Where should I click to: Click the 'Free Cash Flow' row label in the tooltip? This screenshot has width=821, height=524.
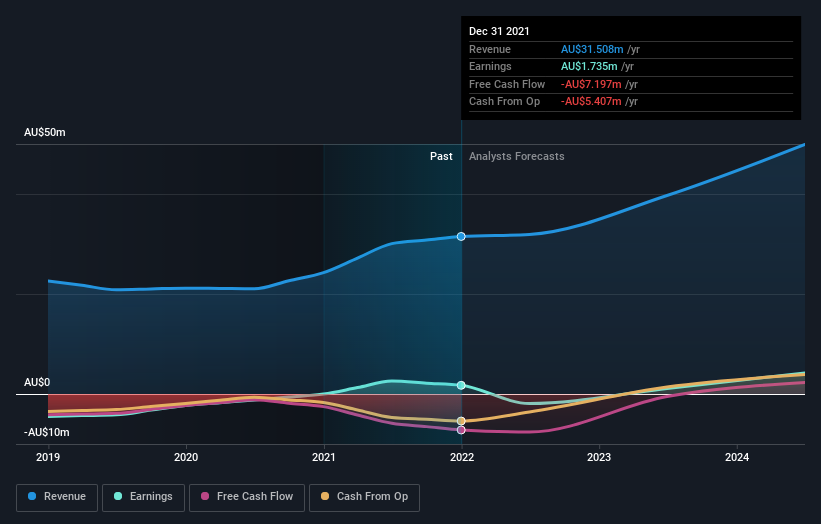point(507,84)
